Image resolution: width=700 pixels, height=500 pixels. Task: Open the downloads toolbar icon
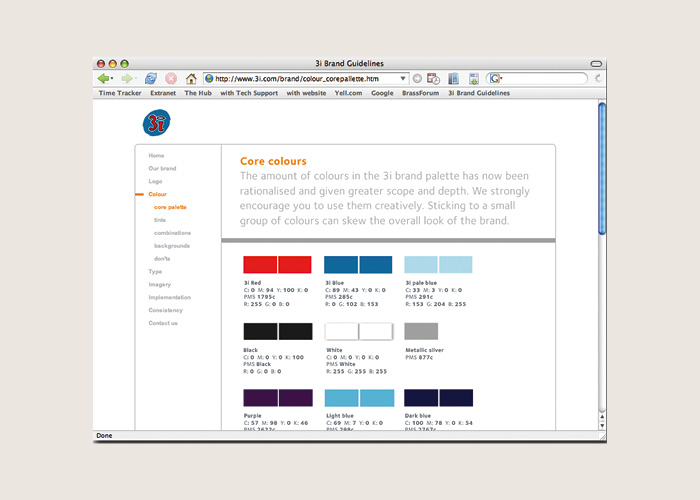coord(474,79)
